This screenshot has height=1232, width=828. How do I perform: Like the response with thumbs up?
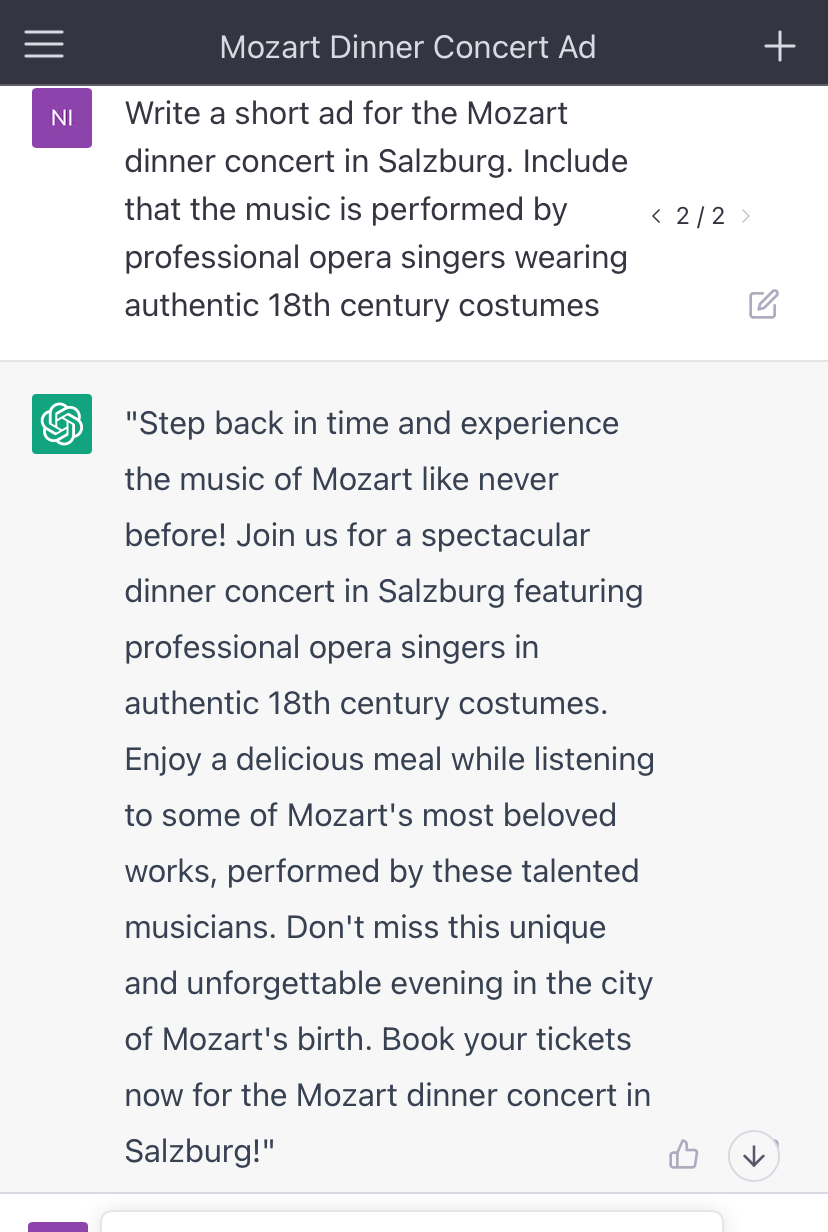683,1155
